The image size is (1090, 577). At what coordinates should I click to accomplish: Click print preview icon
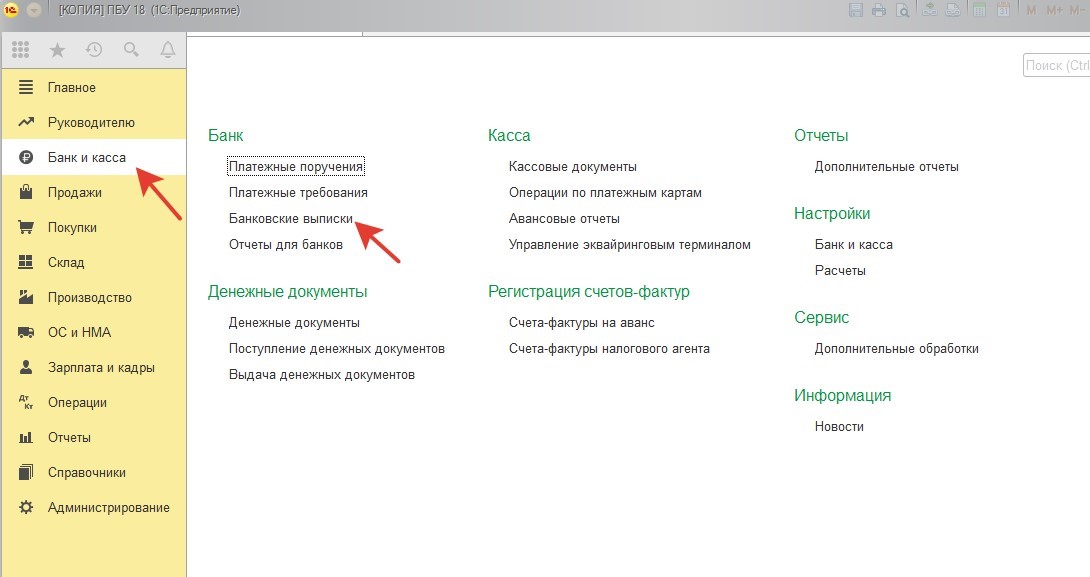(x=902, y=10)
